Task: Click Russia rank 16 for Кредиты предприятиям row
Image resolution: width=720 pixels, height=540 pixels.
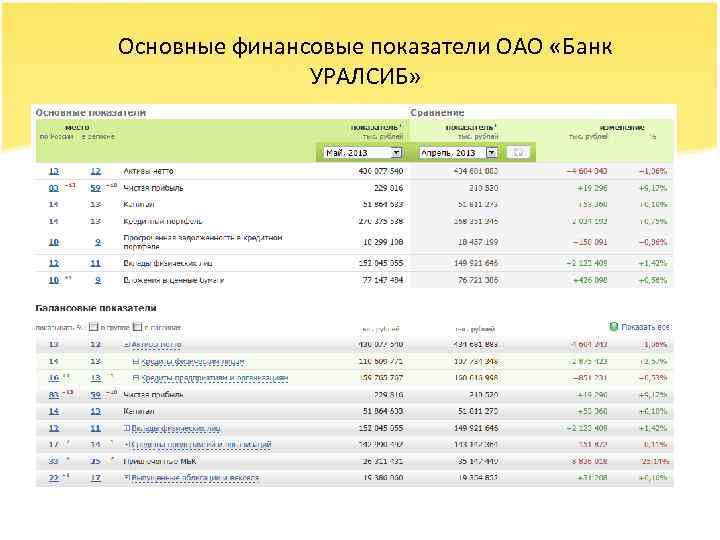Action: (54, 378)
